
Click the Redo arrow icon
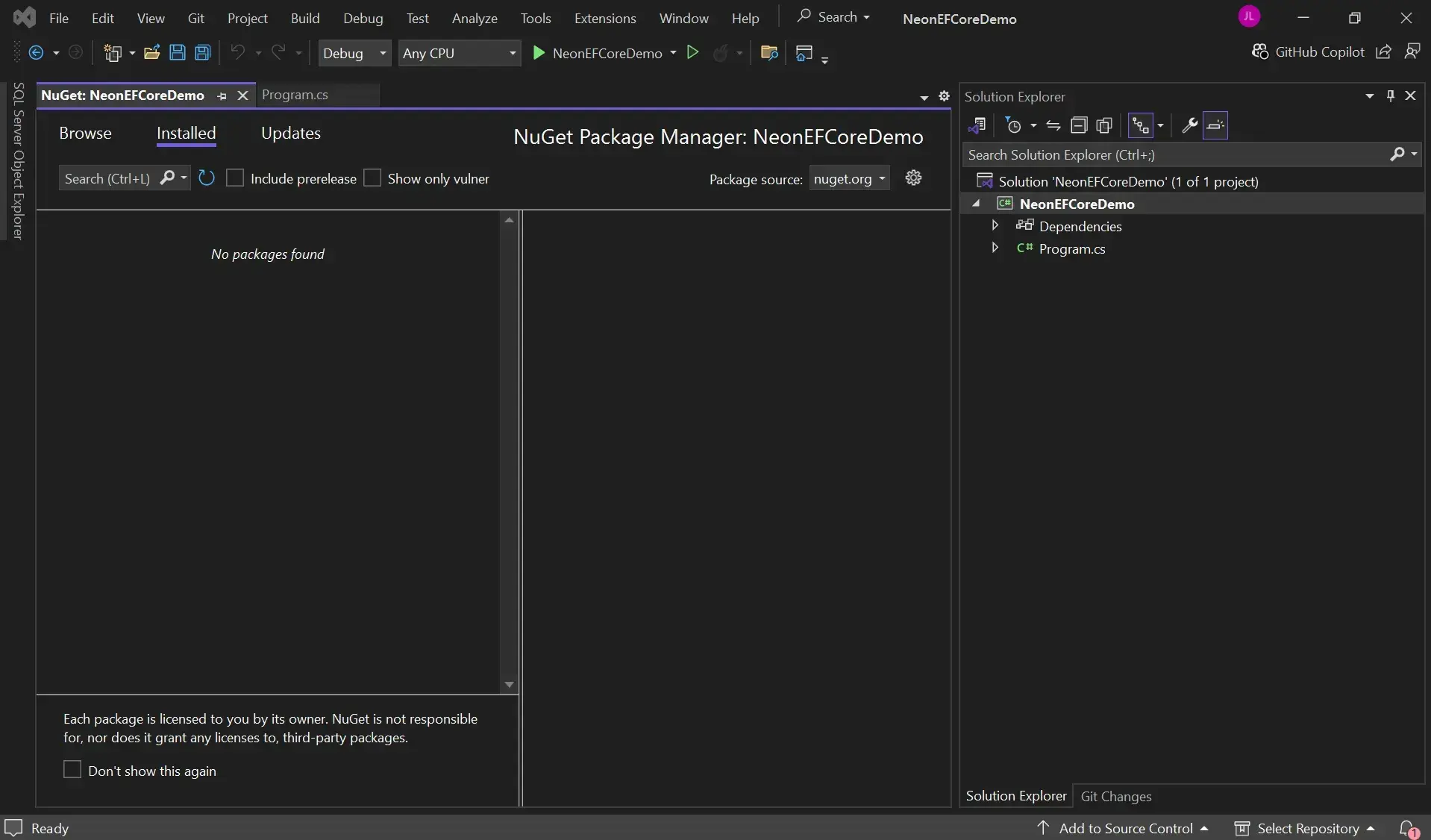[x=278, y=52]
